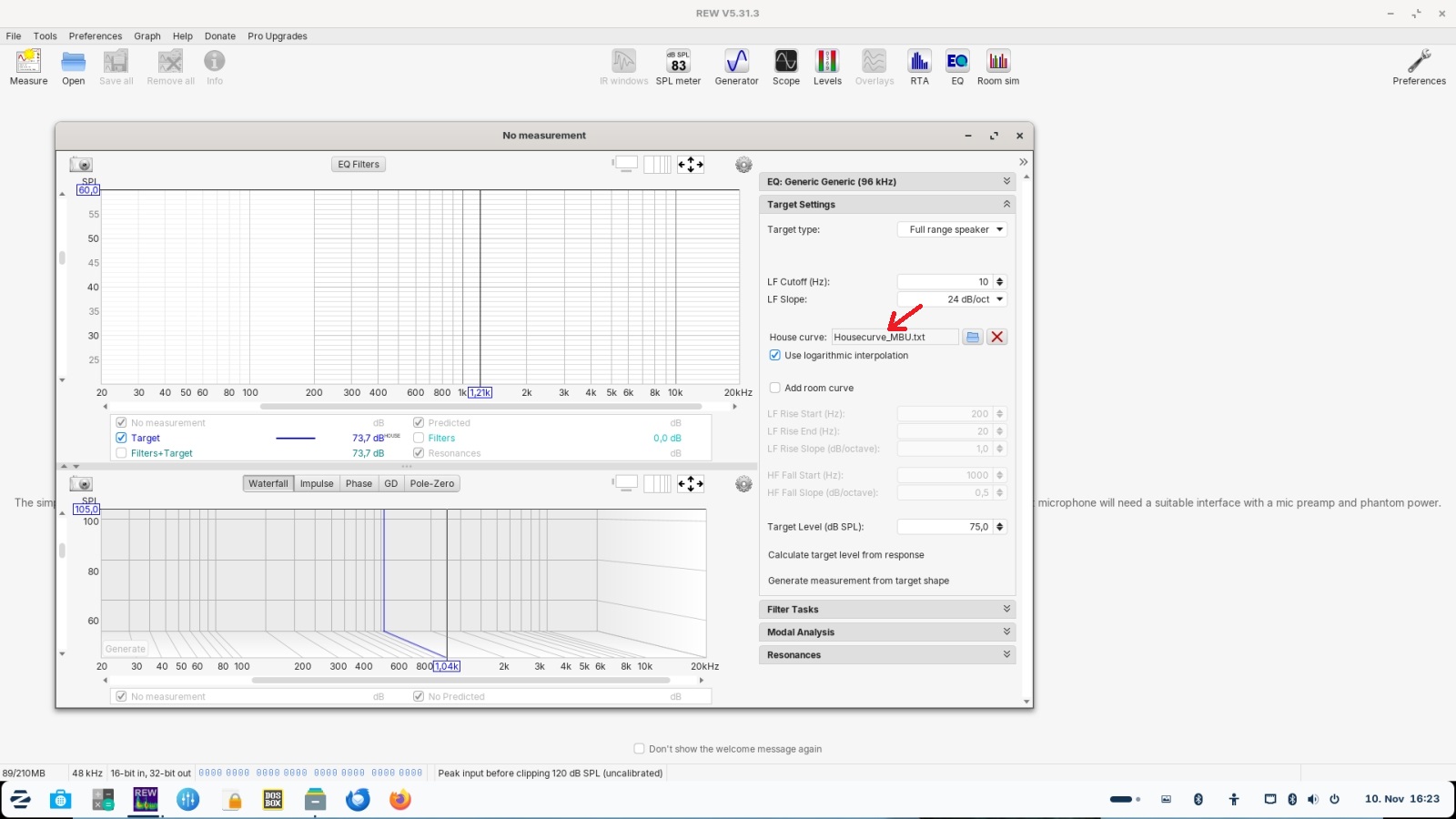The height and width of the screenshot is (819, 1456).
Task: Click Calculate target level from response
Action: [x=845, y=555]
